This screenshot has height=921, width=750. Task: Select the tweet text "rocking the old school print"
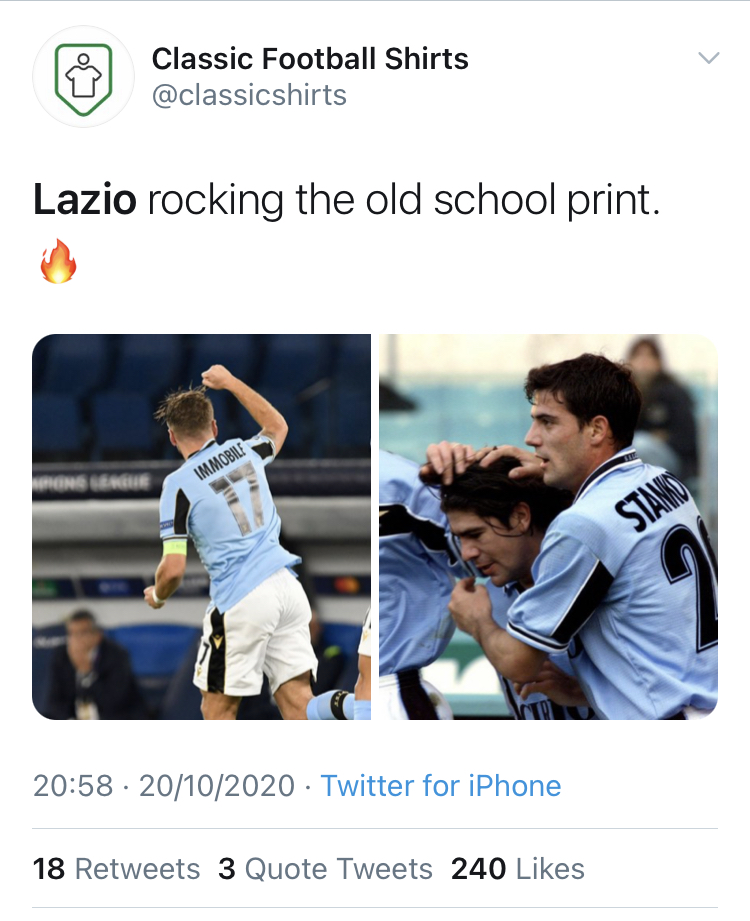404,200
